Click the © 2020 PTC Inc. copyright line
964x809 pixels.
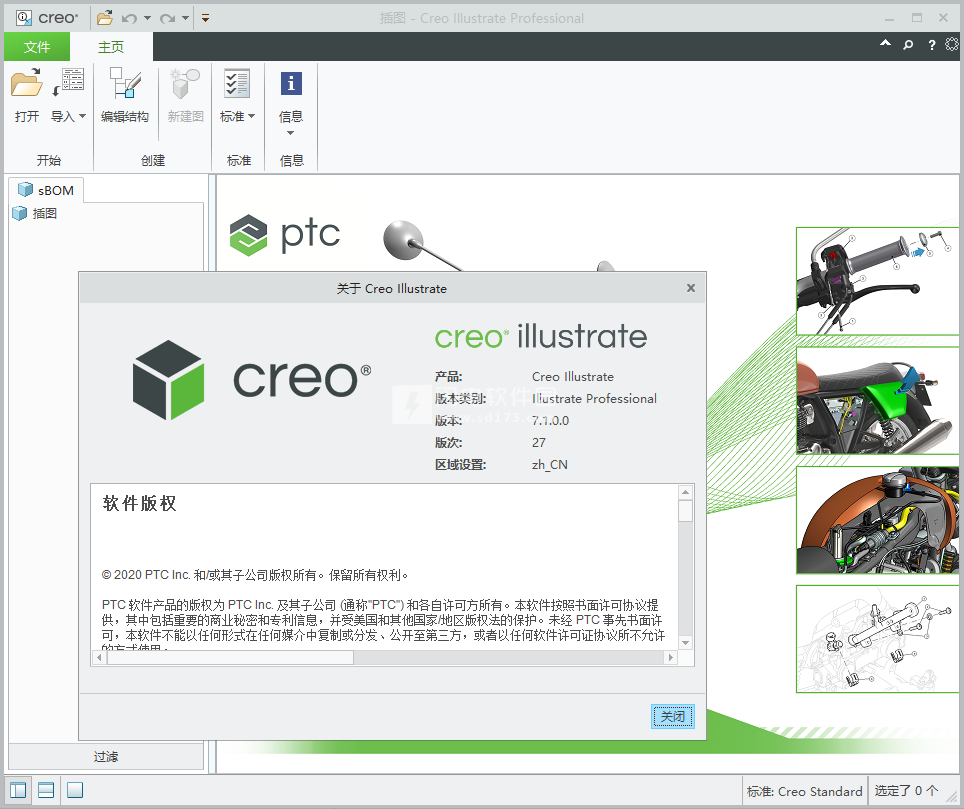(x=255, y=575)
